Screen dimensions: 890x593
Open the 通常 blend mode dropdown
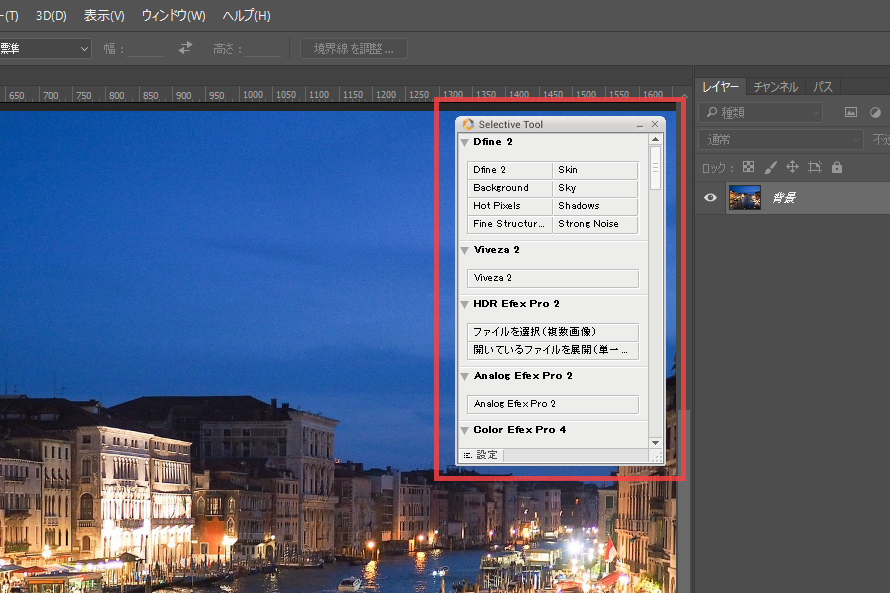click(x=782, y=140)
